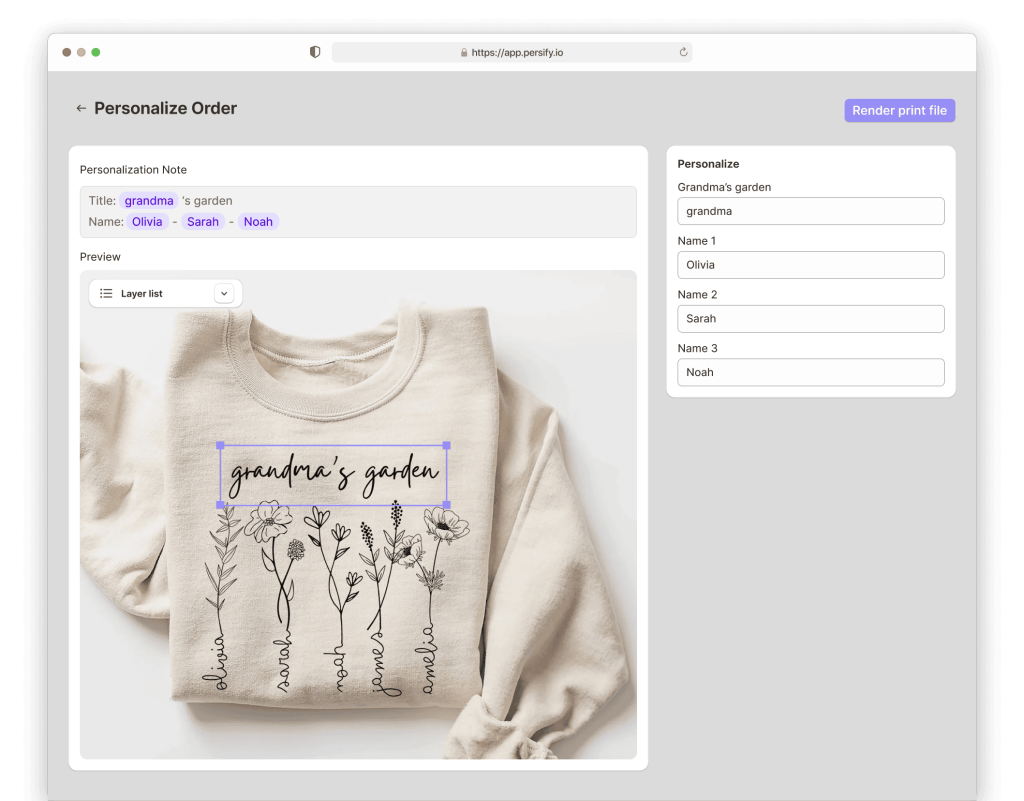Image resolution: width=1024 pixels, height=801 pixels.
Task: Click the top-left selection handle of title
Action: click(x=220, y=445)
